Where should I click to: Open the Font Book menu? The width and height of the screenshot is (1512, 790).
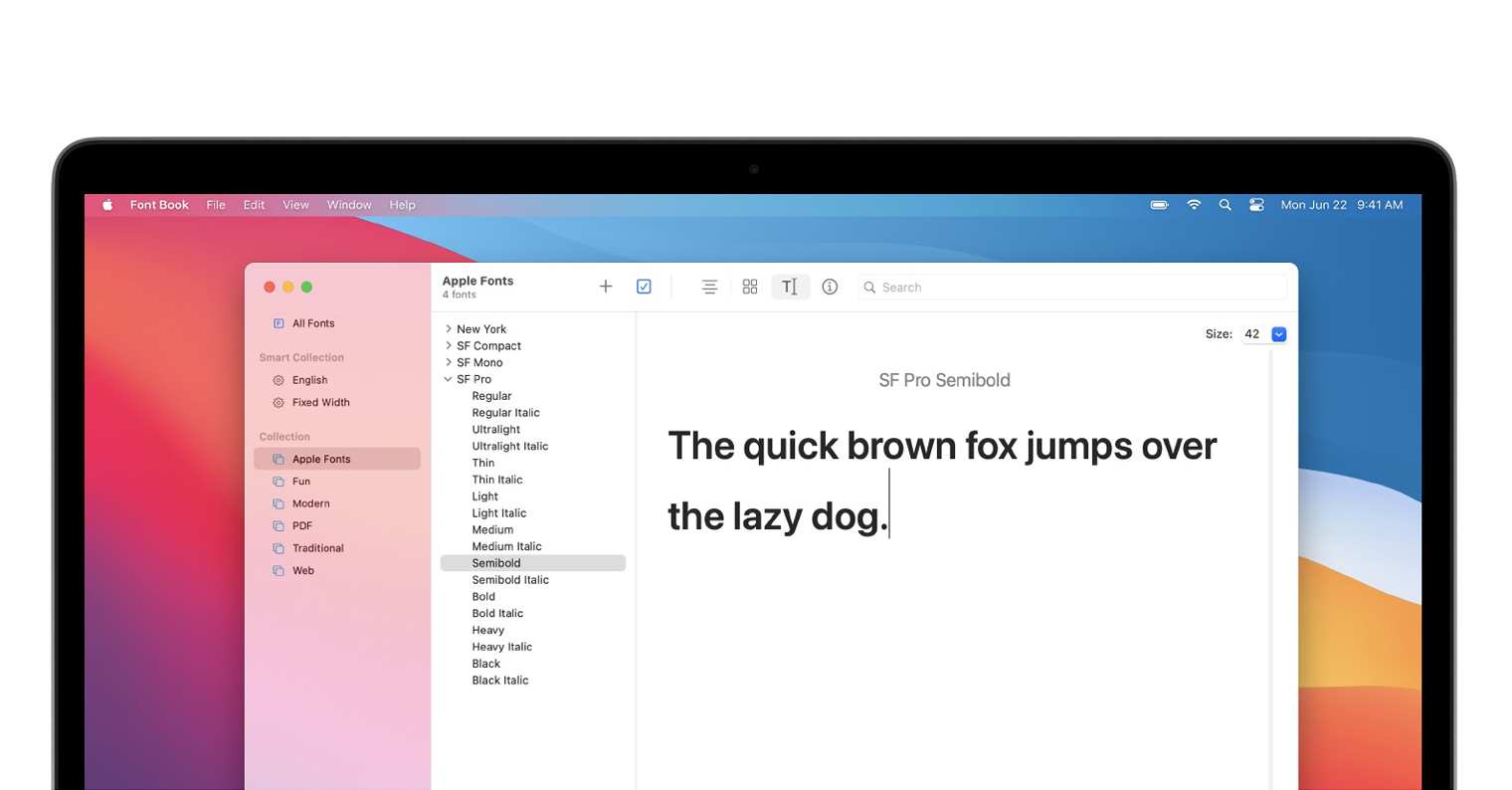[159, 205]
